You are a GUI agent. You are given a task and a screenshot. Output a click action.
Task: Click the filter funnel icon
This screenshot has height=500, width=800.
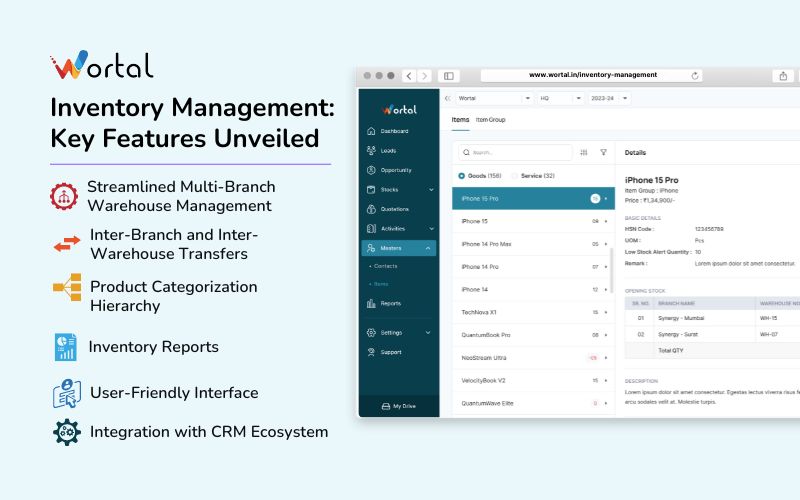pos(603,152)
